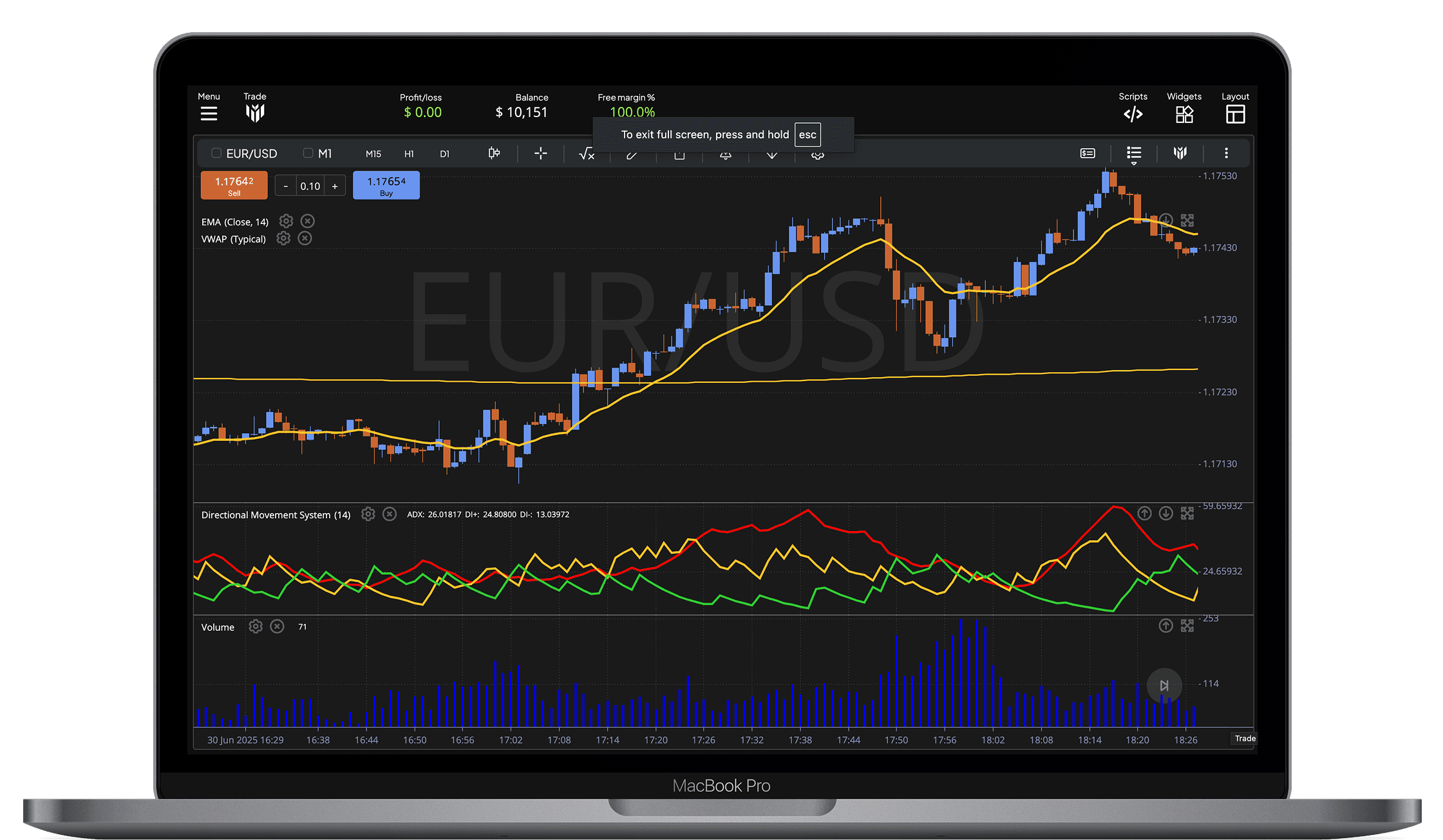Open the object list dropdown arrow

click(x=1134, y=164)
